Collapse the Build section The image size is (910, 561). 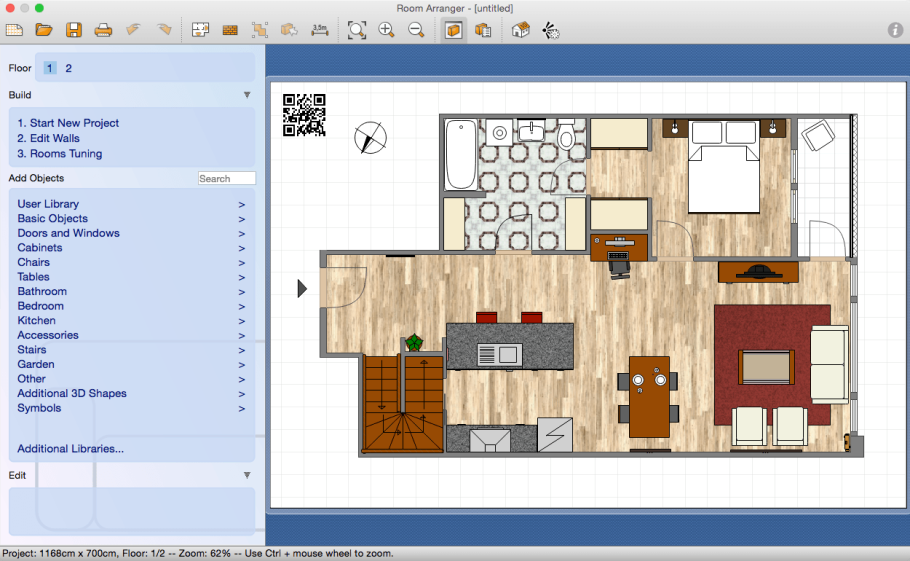[247, 95]
